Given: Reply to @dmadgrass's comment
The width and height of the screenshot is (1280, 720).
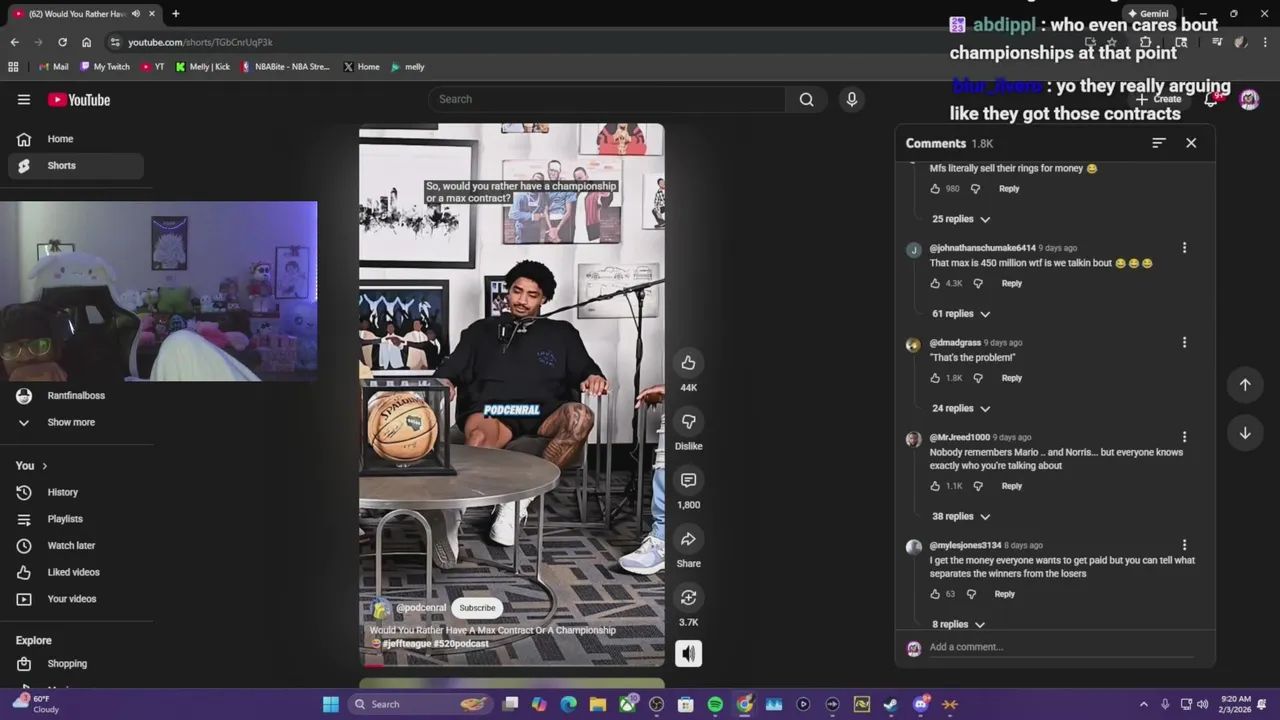Looking at the screenshot, I should 1012,378.
